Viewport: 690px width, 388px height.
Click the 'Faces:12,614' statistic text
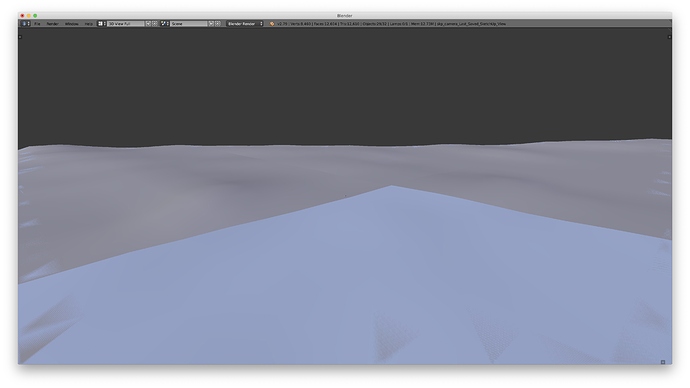[x=326, y=24]
